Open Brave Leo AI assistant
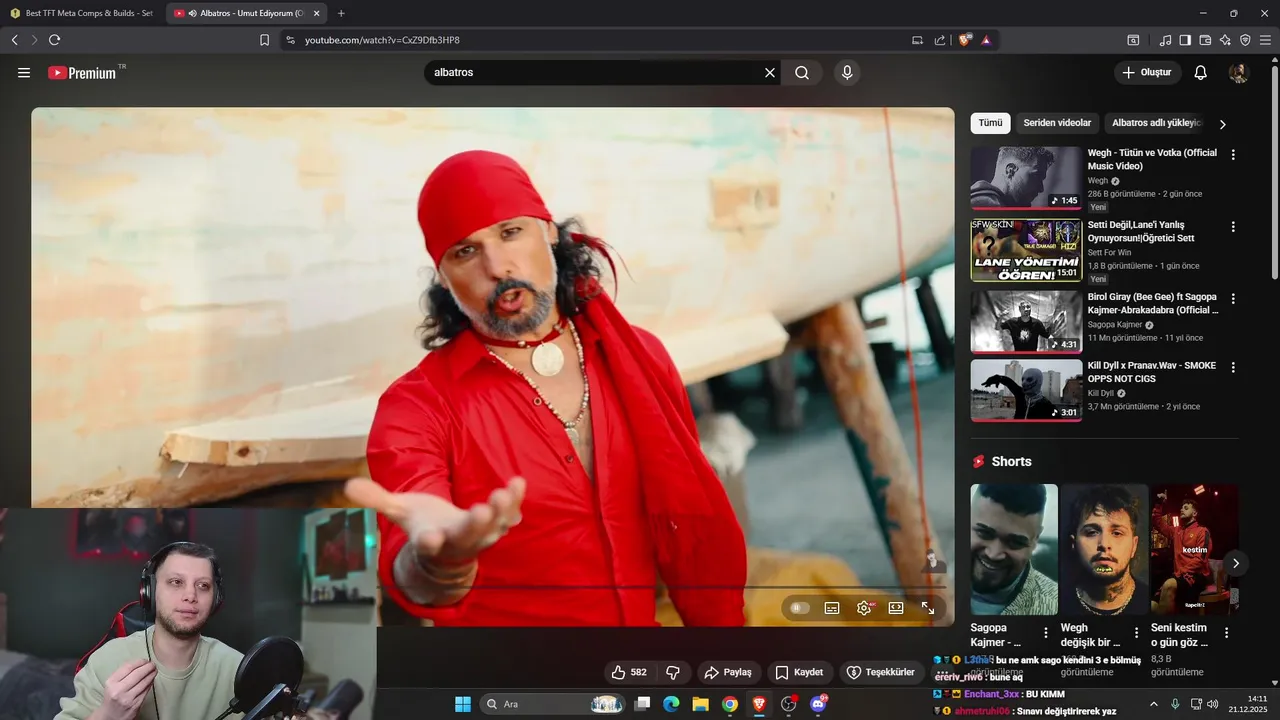1280x720 pixels. (1225, 40)
